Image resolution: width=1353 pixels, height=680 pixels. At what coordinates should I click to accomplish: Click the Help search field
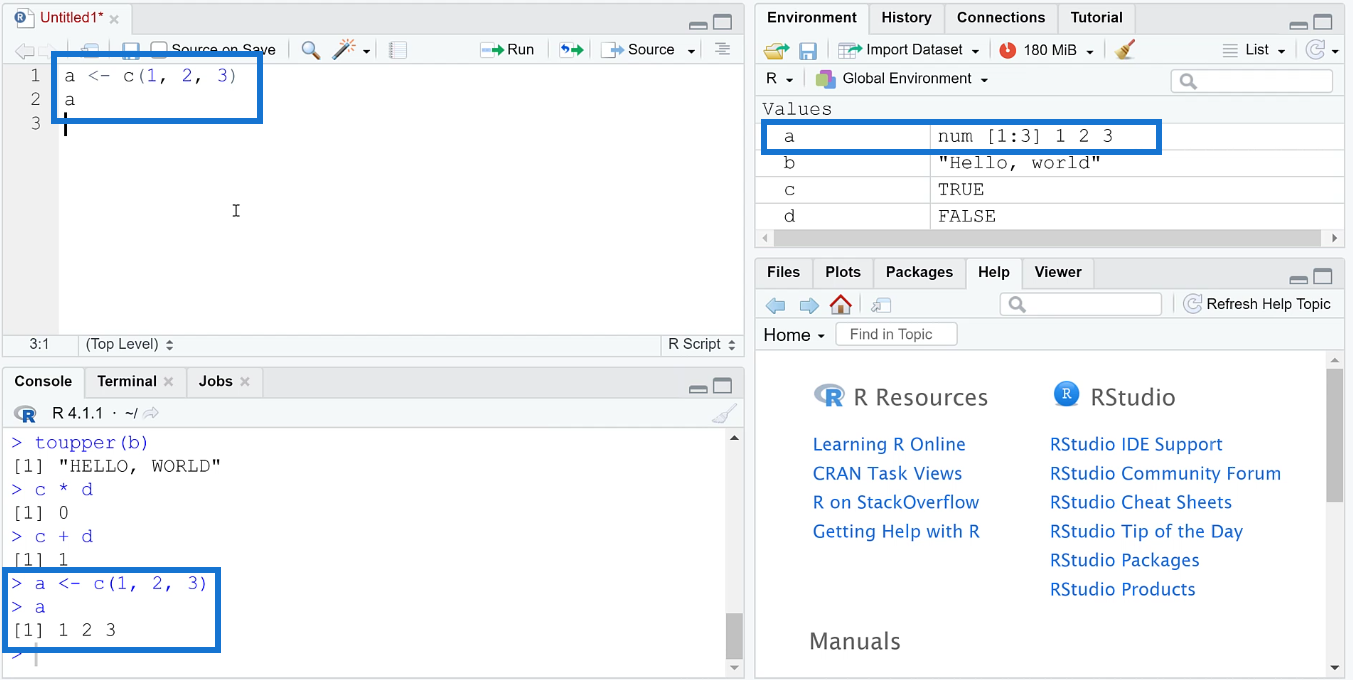click(1080, 304)
